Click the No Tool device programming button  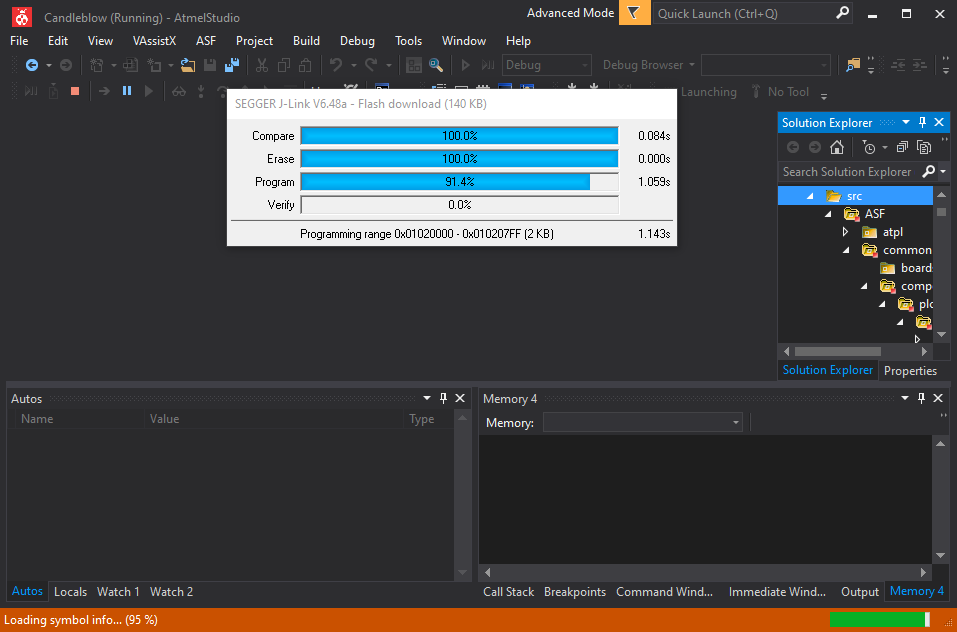coord(780,92)
